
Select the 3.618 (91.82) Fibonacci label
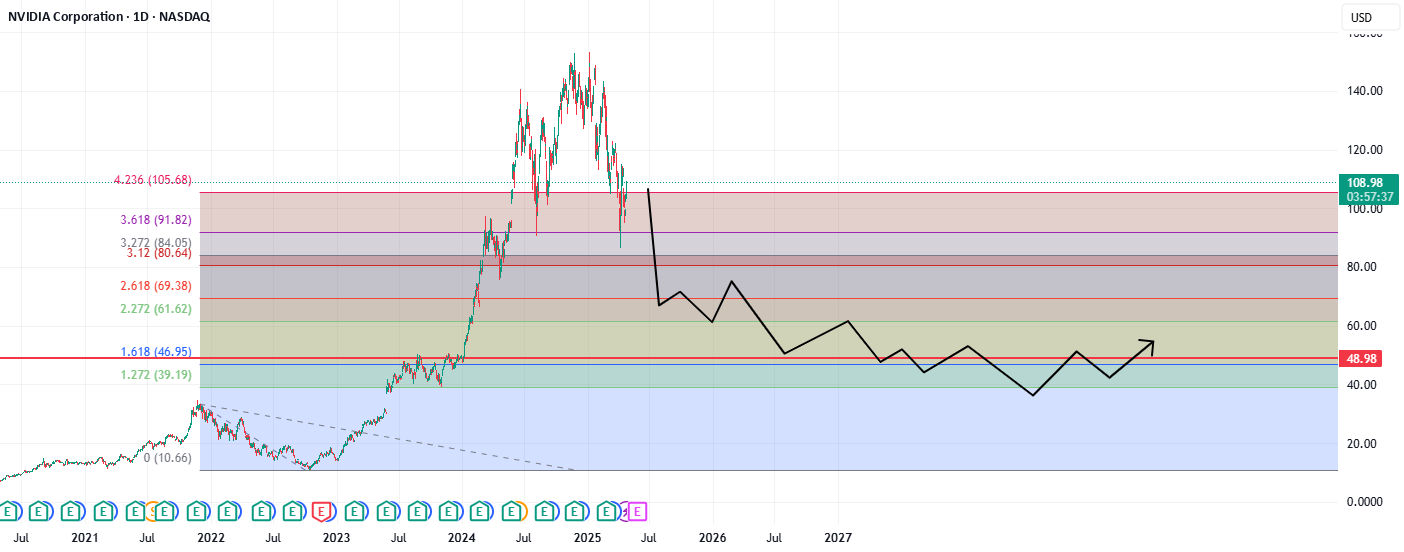coord(156,219)
